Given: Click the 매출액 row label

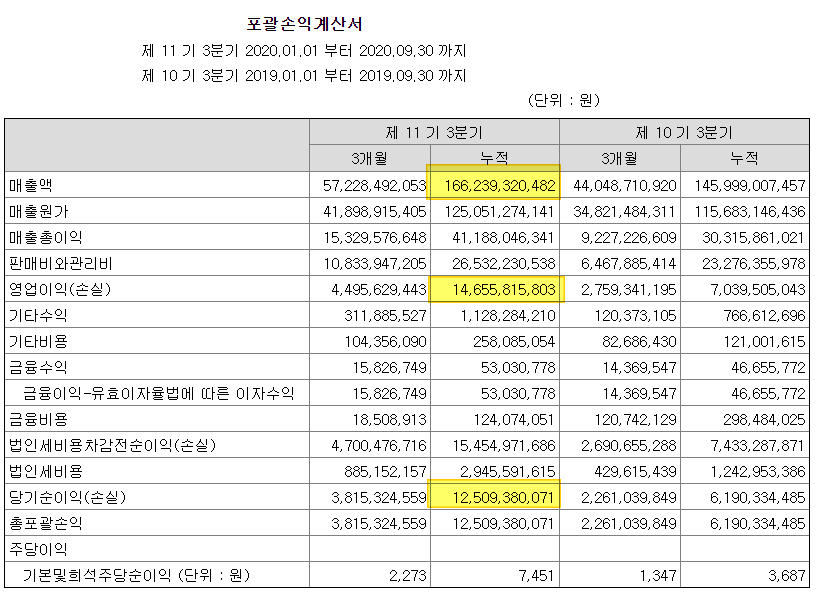Looking at the screenshot, I should coord(30,185).
